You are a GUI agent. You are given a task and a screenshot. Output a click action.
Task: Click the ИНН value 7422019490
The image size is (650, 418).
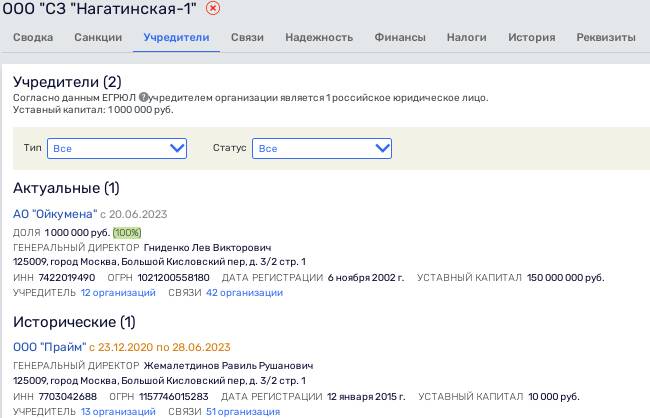pos(67,277)
